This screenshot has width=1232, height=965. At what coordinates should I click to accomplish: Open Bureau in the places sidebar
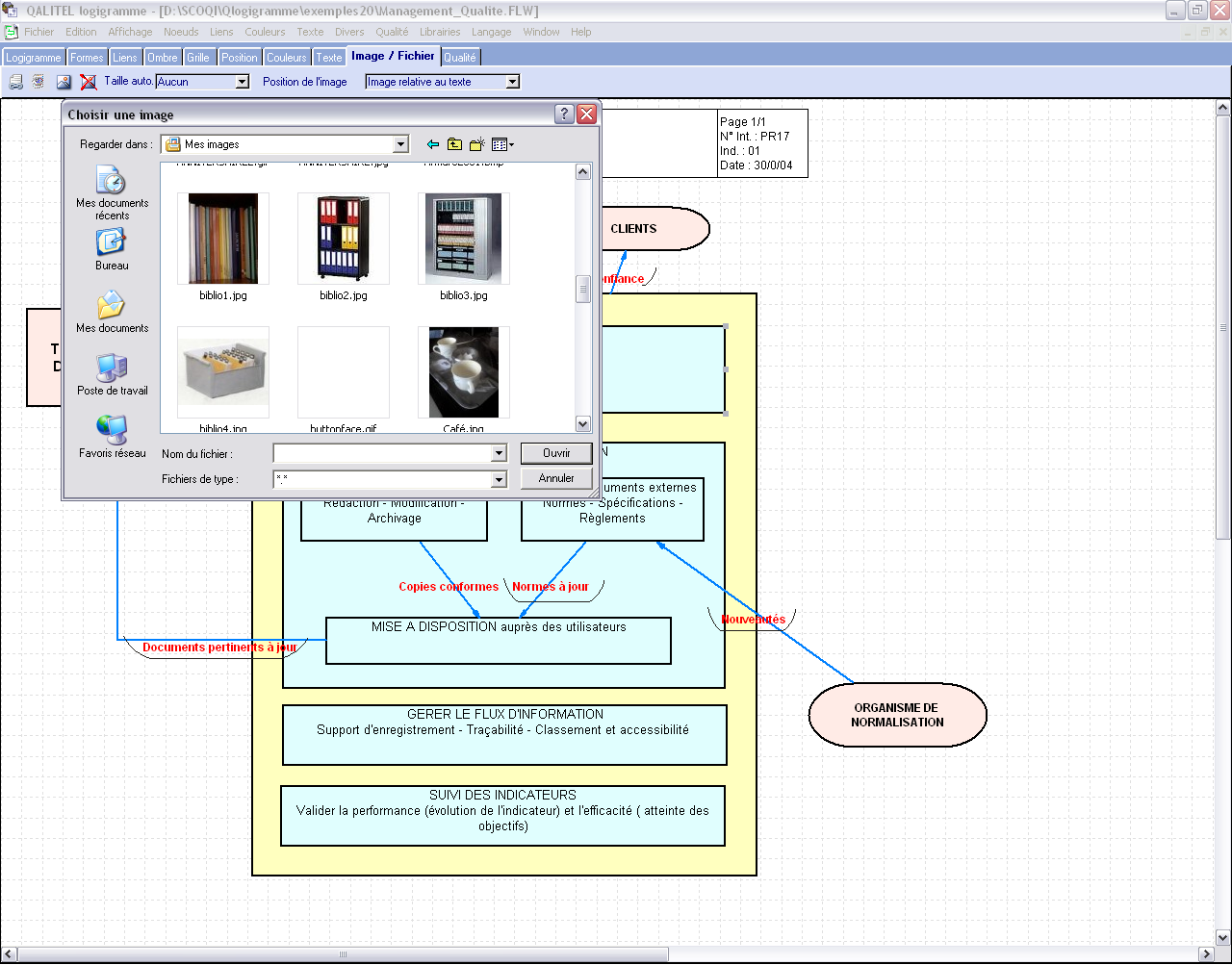tap(112, 249)
